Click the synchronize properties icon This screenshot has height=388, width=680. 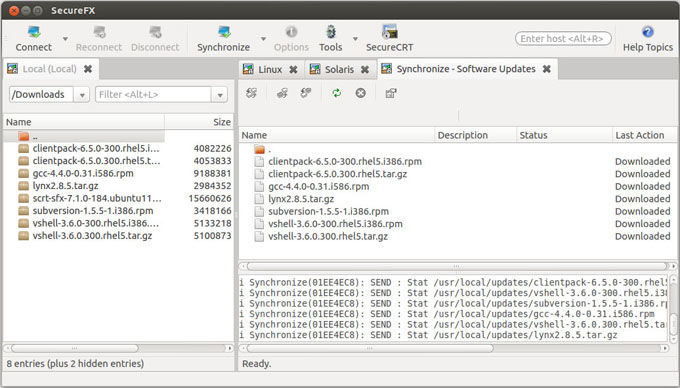pyautogui.click(x=391, y=93)
